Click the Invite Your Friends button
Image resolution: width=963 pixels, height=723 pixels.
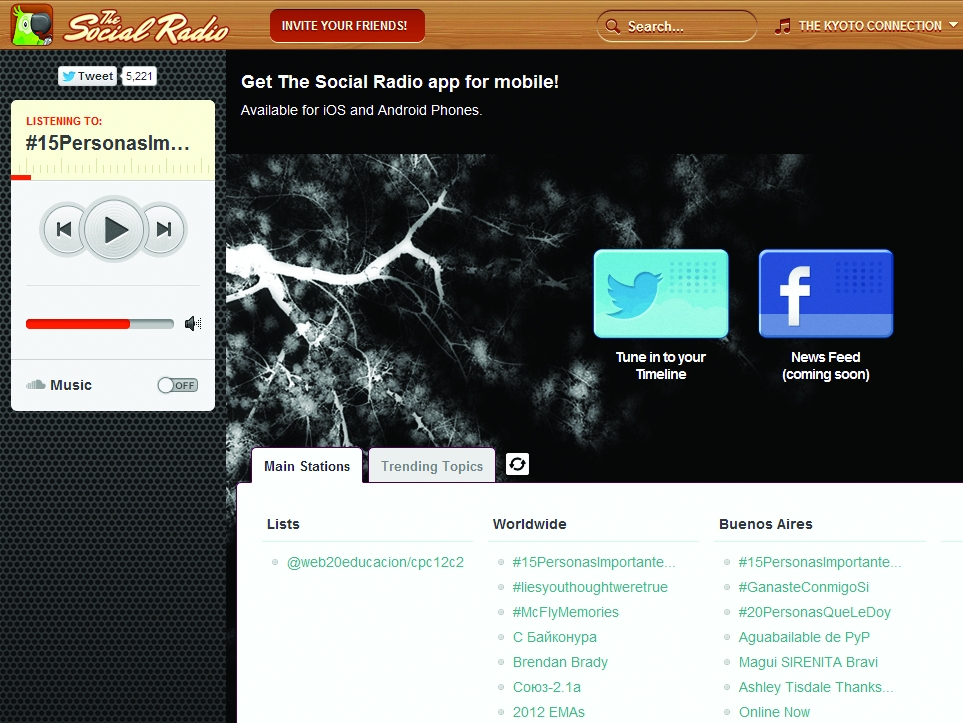click(347, 26)
